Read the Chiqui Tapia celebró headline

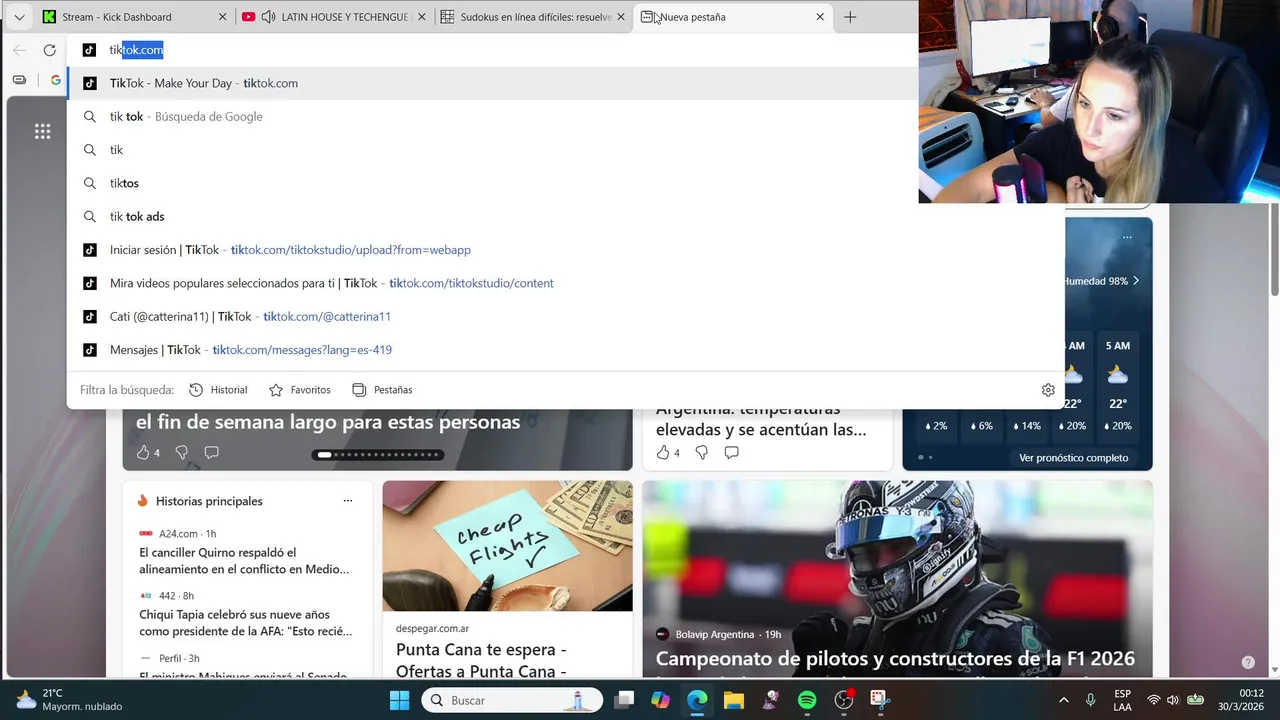click(246, 623)
